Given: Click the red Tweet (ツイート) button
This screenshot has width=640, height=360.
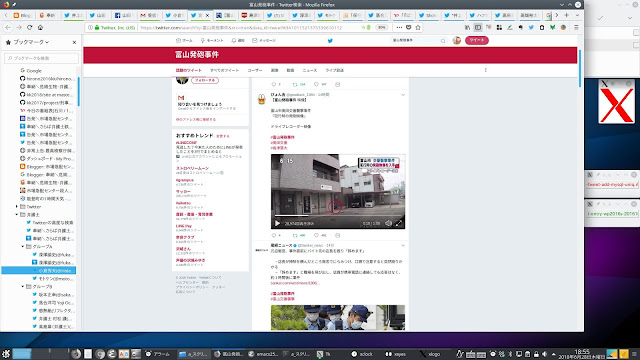Looking at the screenshot, I should pyautogui.click(x=477, y=40).
